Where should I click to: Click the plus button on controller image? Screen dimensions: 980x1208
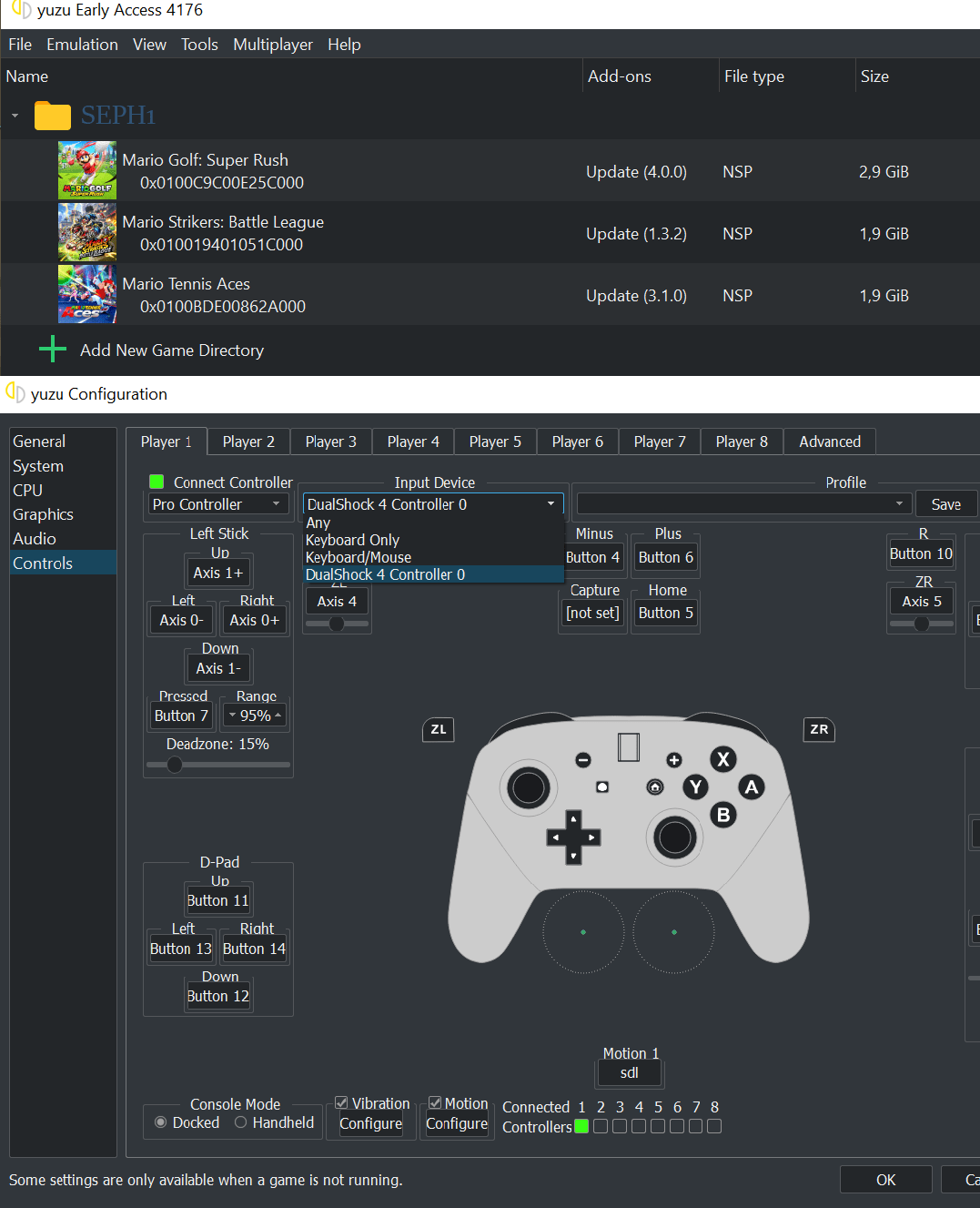[x=674, y=760]
